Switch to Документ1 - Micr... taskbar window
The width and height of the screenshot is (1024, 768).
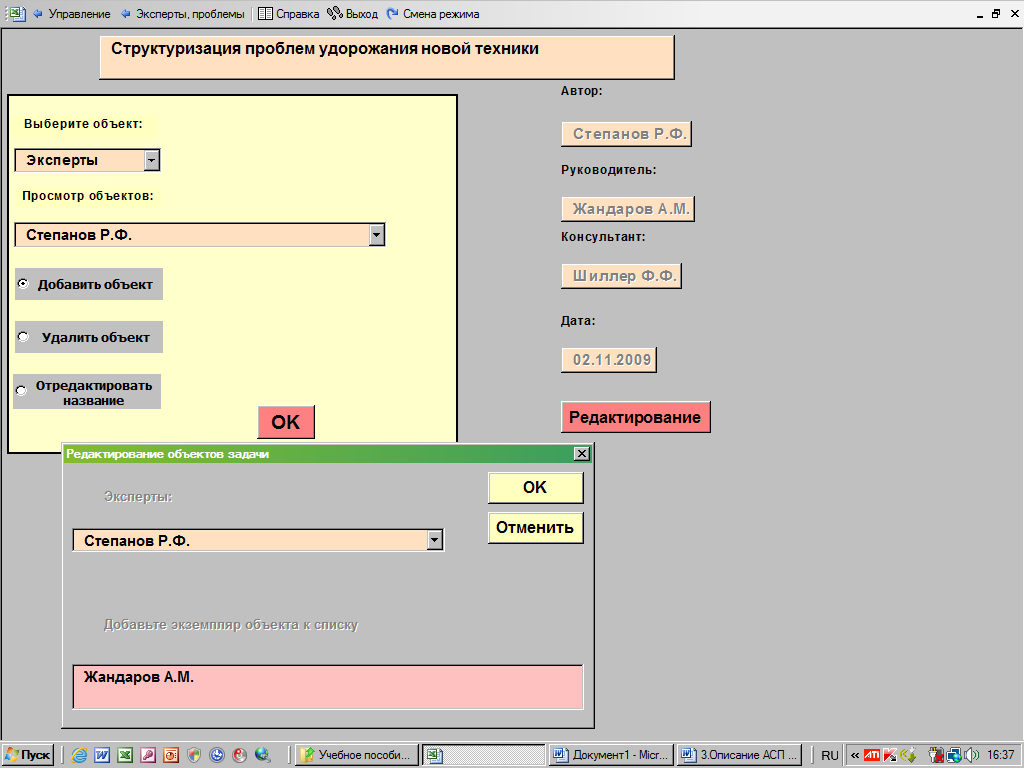pos(611,755)
